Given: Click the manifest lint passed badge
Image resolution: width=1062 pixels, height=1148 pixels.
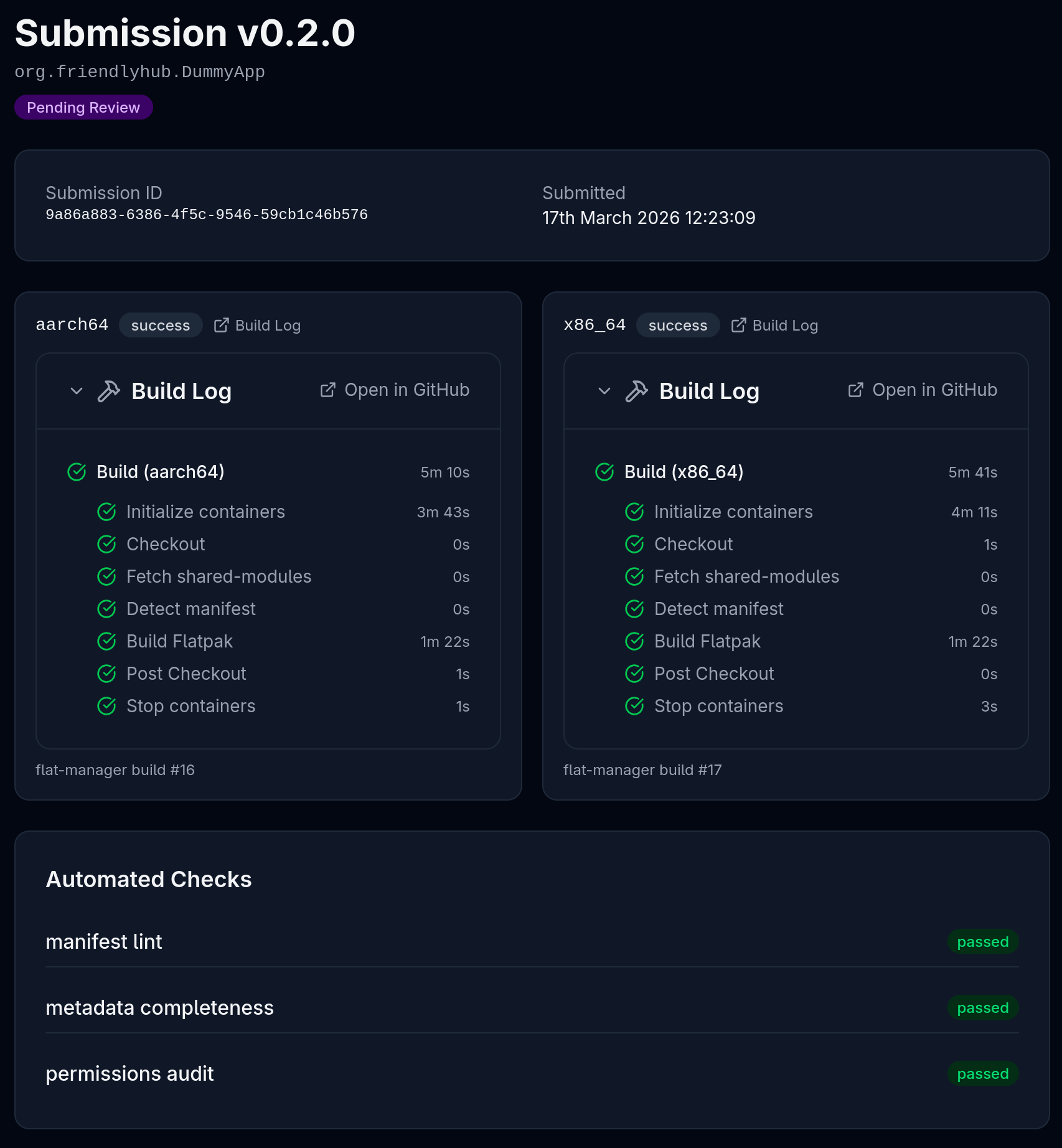Looking at the screenshot, I should point(982,942).
